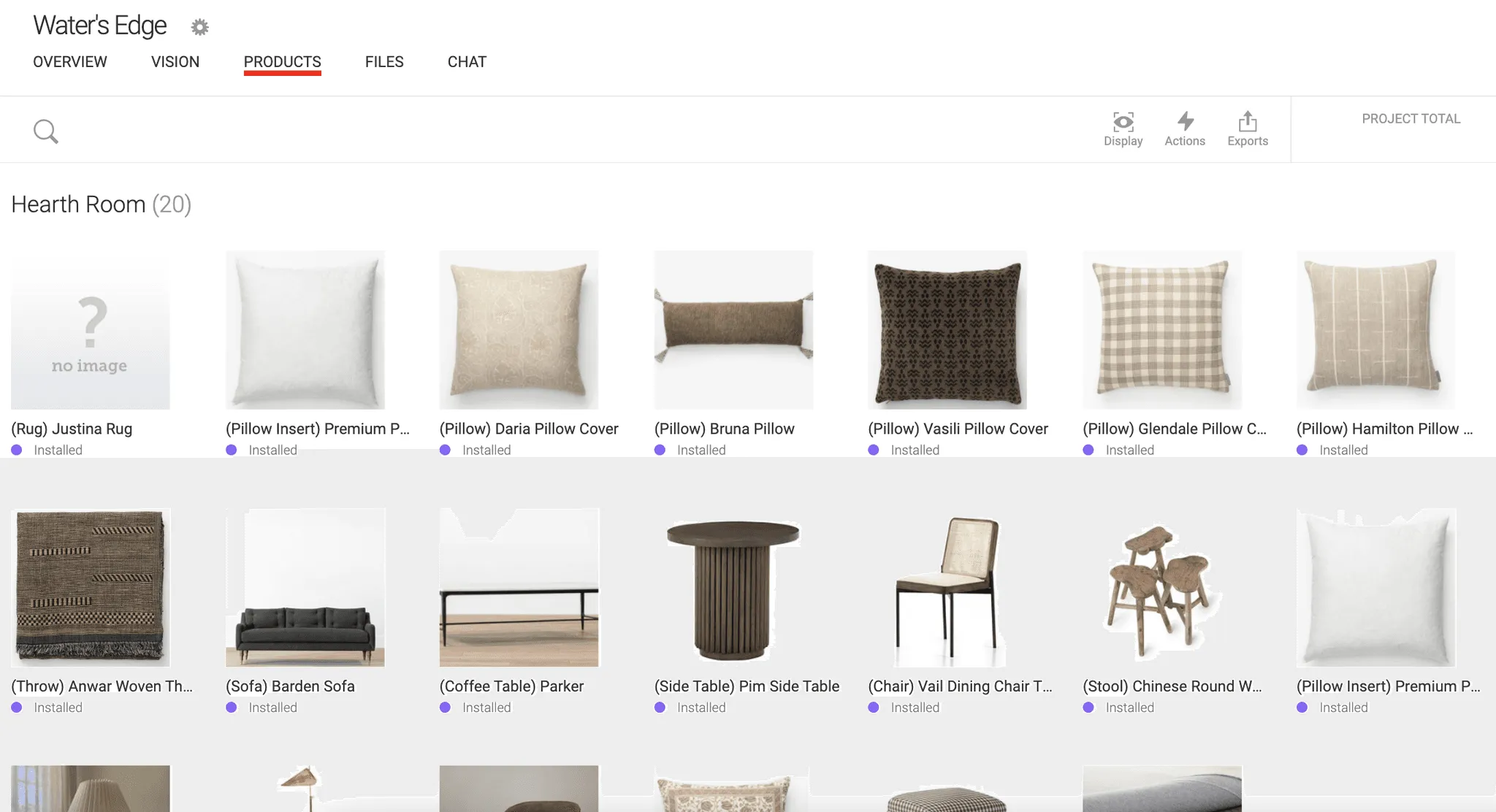Click the (Side Table) Pim Side Table title
Viewport: 1496px width, 812px height.
click(x=747, y=686)
